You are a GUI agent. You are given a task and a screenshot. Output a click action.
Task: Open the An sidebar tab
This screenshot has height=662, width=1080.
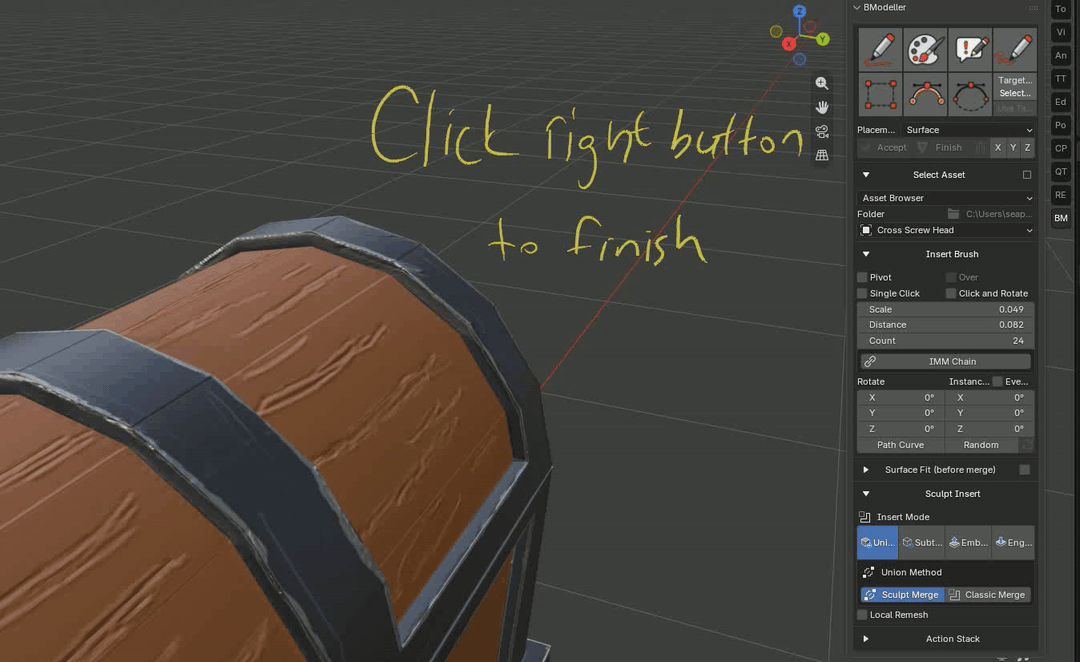point(1060,56)
